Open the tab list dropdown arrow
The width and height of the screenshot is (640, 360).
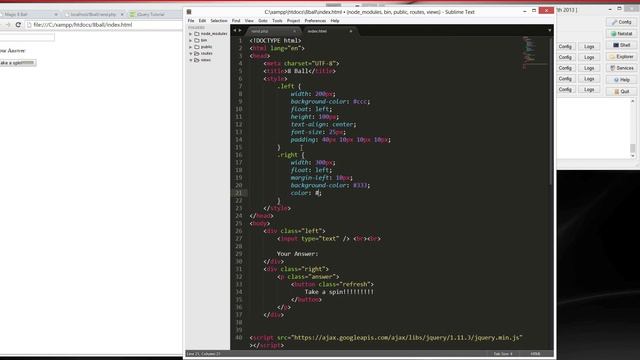(x=549, y=31)
